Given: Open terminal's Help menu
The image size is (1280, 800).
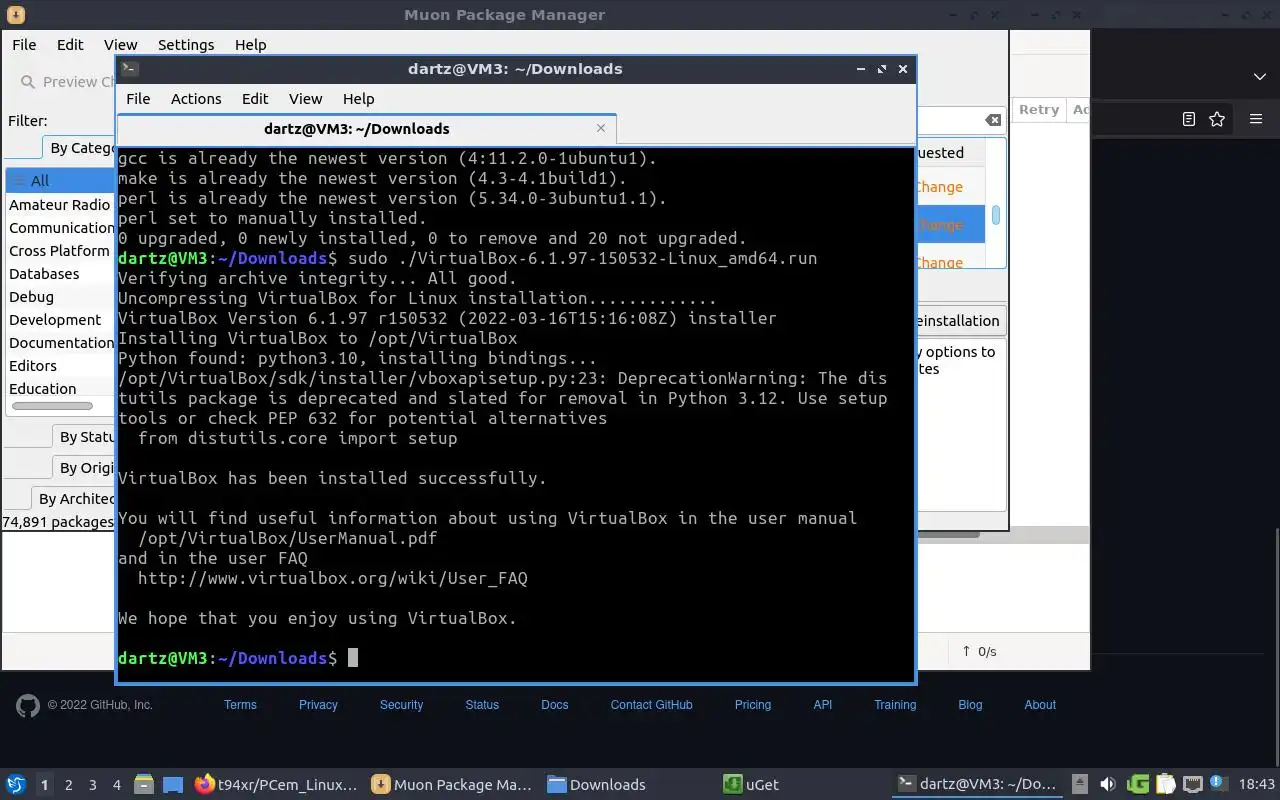Looking at the screenshot, I should pyautogui.click(x=358, y=98).
